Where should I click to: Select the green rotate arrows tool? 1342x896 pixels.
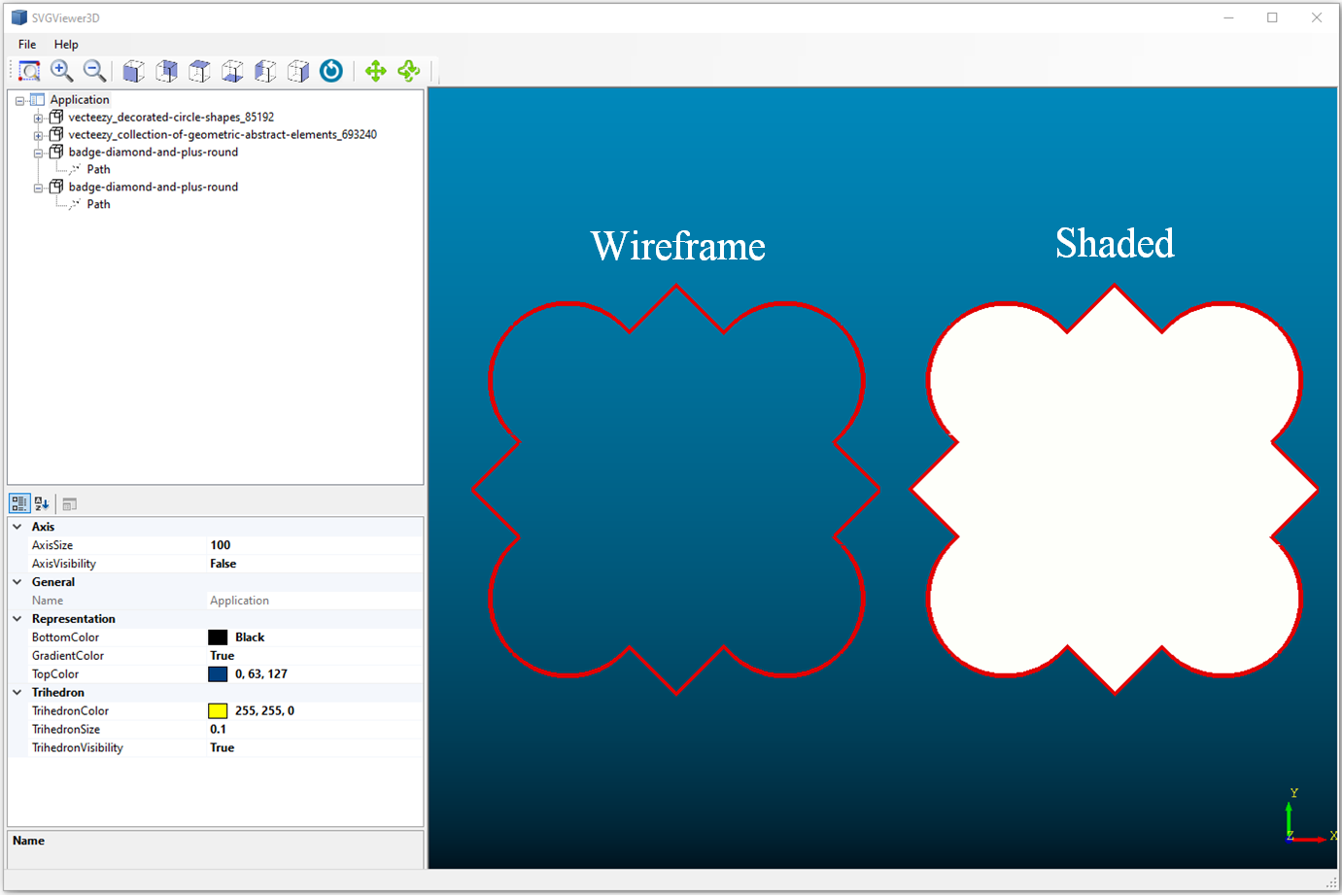click(409, 71)
